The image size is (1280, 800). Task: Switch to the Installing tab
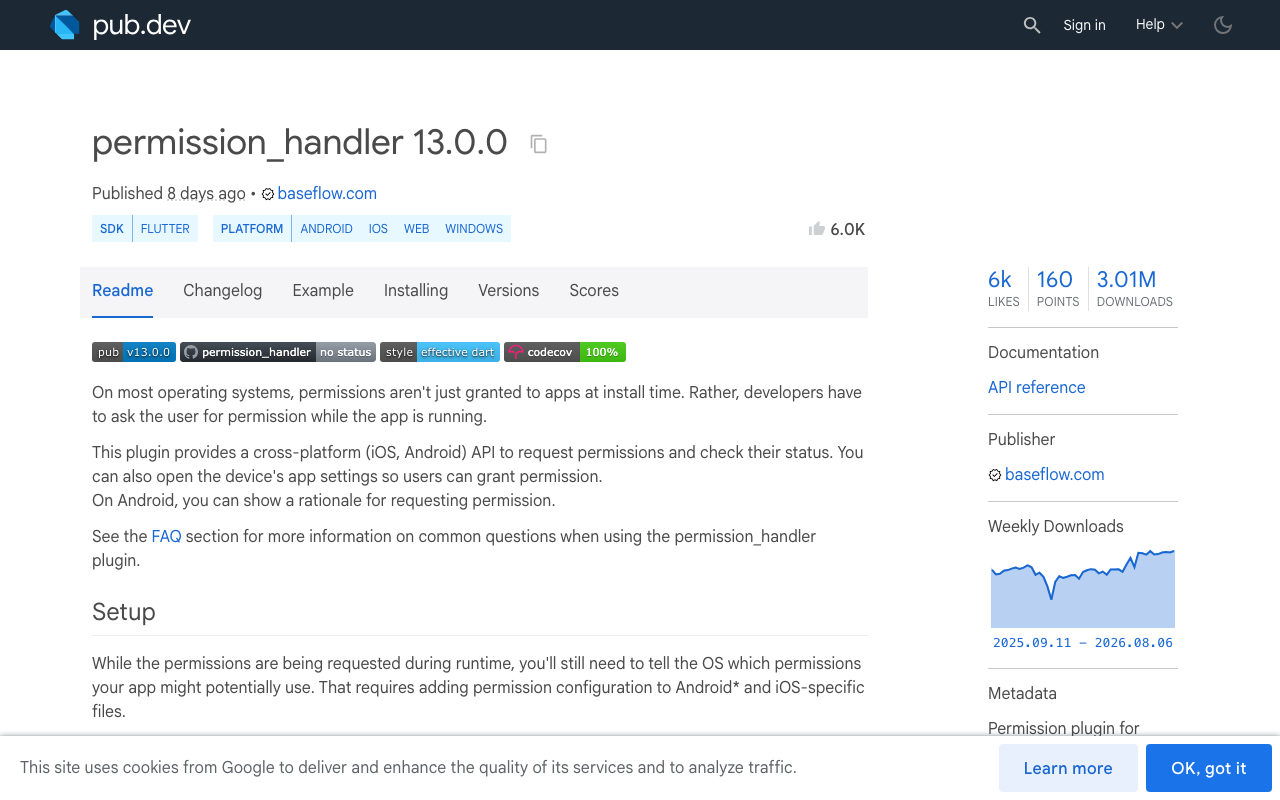[416, 291]
